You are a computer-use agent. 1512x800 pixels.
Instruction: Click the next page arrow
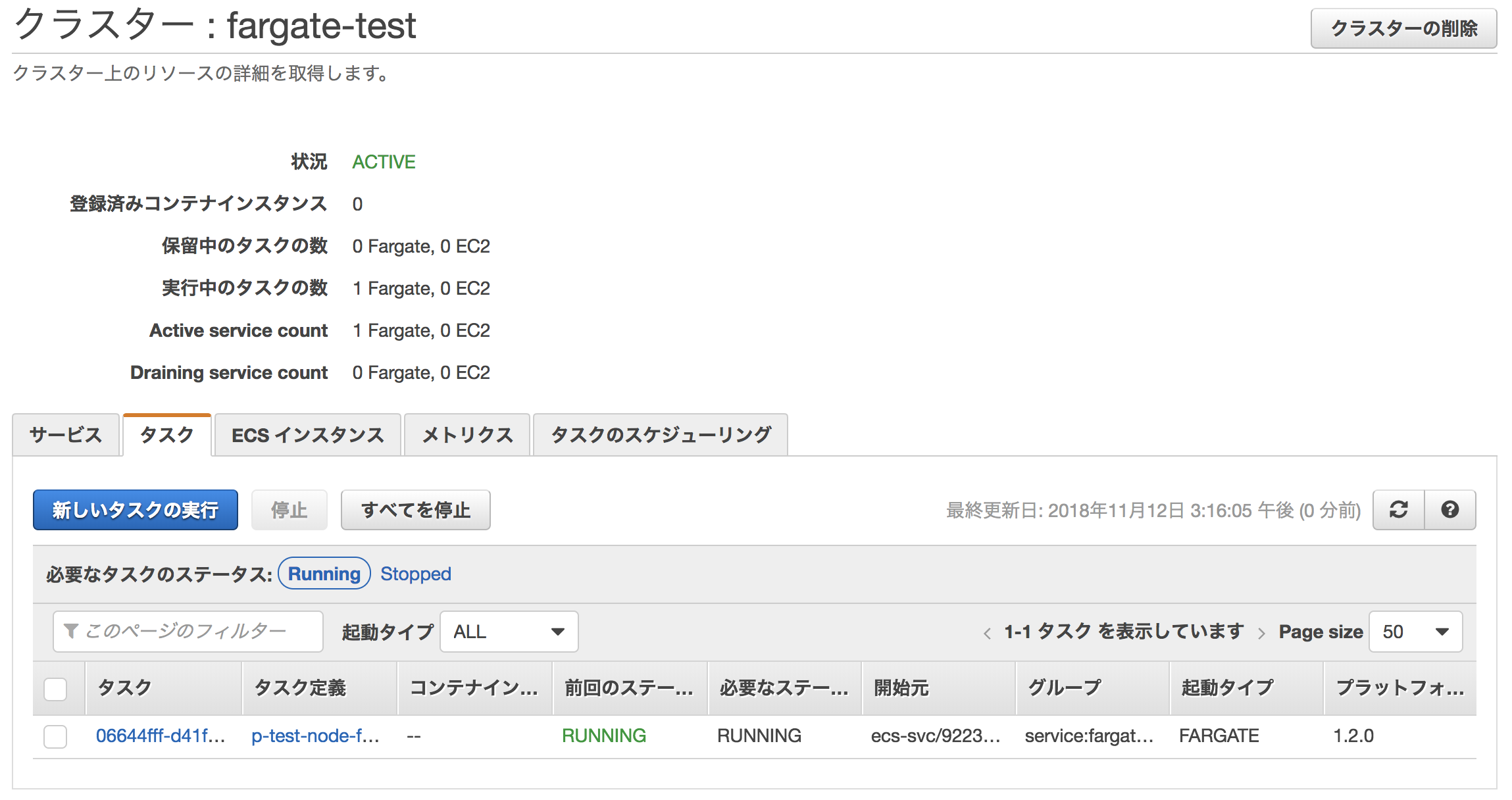pos(1261,633)
